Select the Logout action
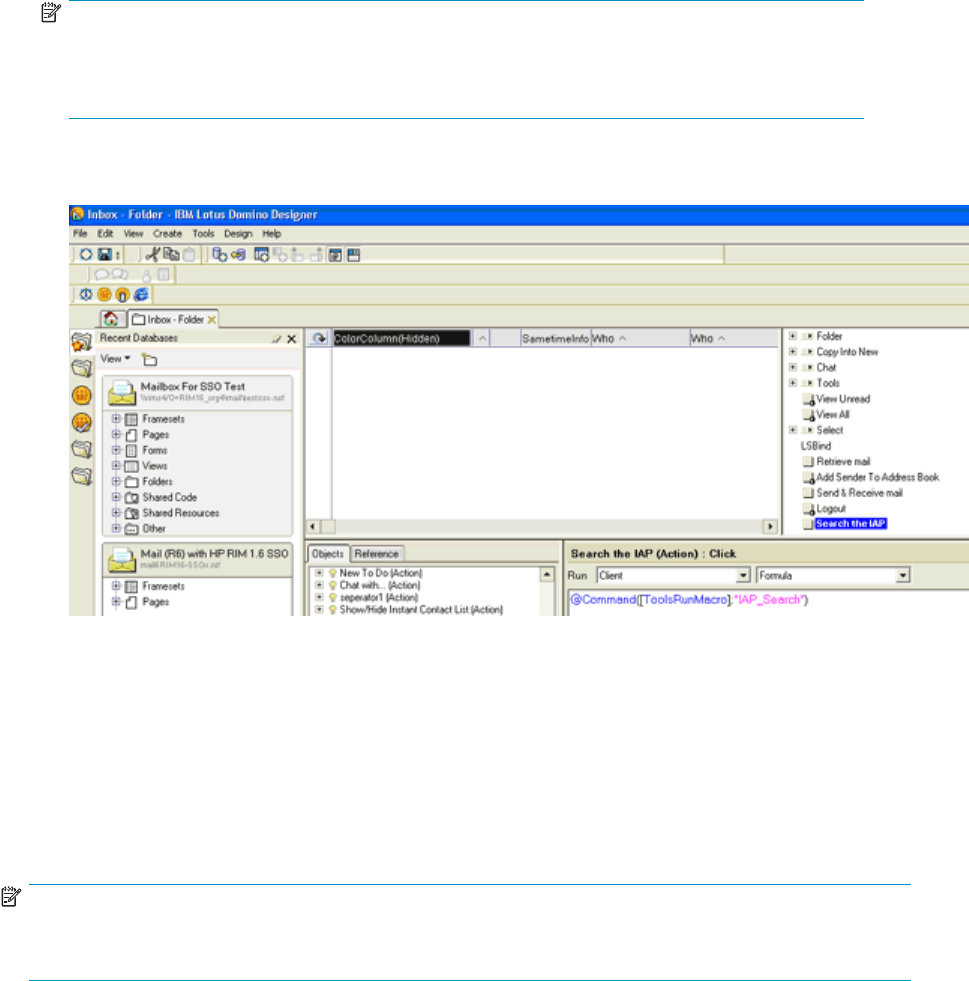This screenshot has width=969, height=981. (831, 509)
